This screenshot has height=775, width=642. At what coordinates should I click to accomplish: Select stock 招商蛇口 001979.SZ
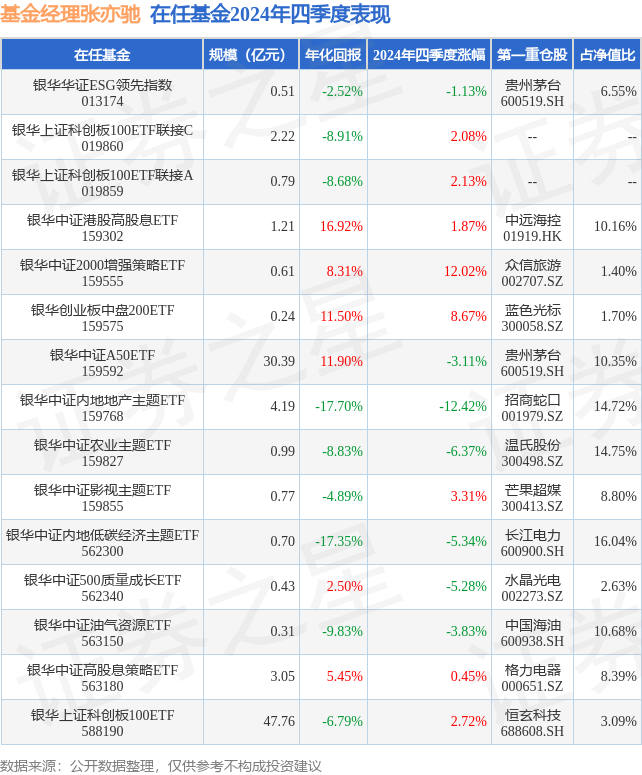[x=532, y=407]
